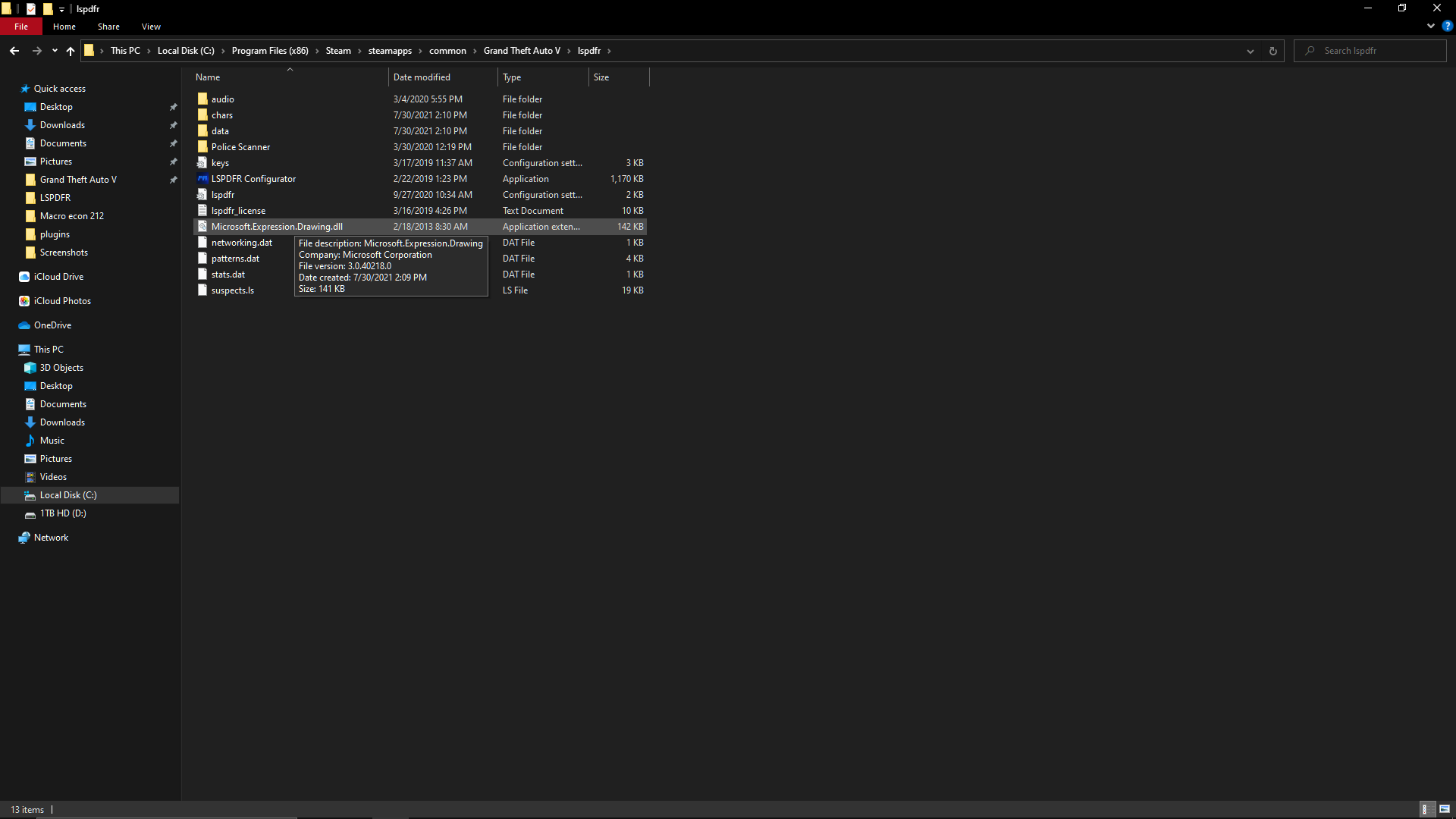Open the address bar history dropdown

[1250, 51]
